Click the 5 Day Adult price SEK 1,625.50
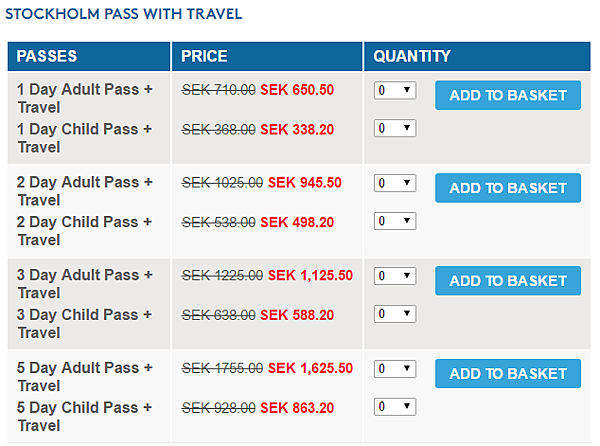This screenshot has height=446, width=600. [310, 368]
